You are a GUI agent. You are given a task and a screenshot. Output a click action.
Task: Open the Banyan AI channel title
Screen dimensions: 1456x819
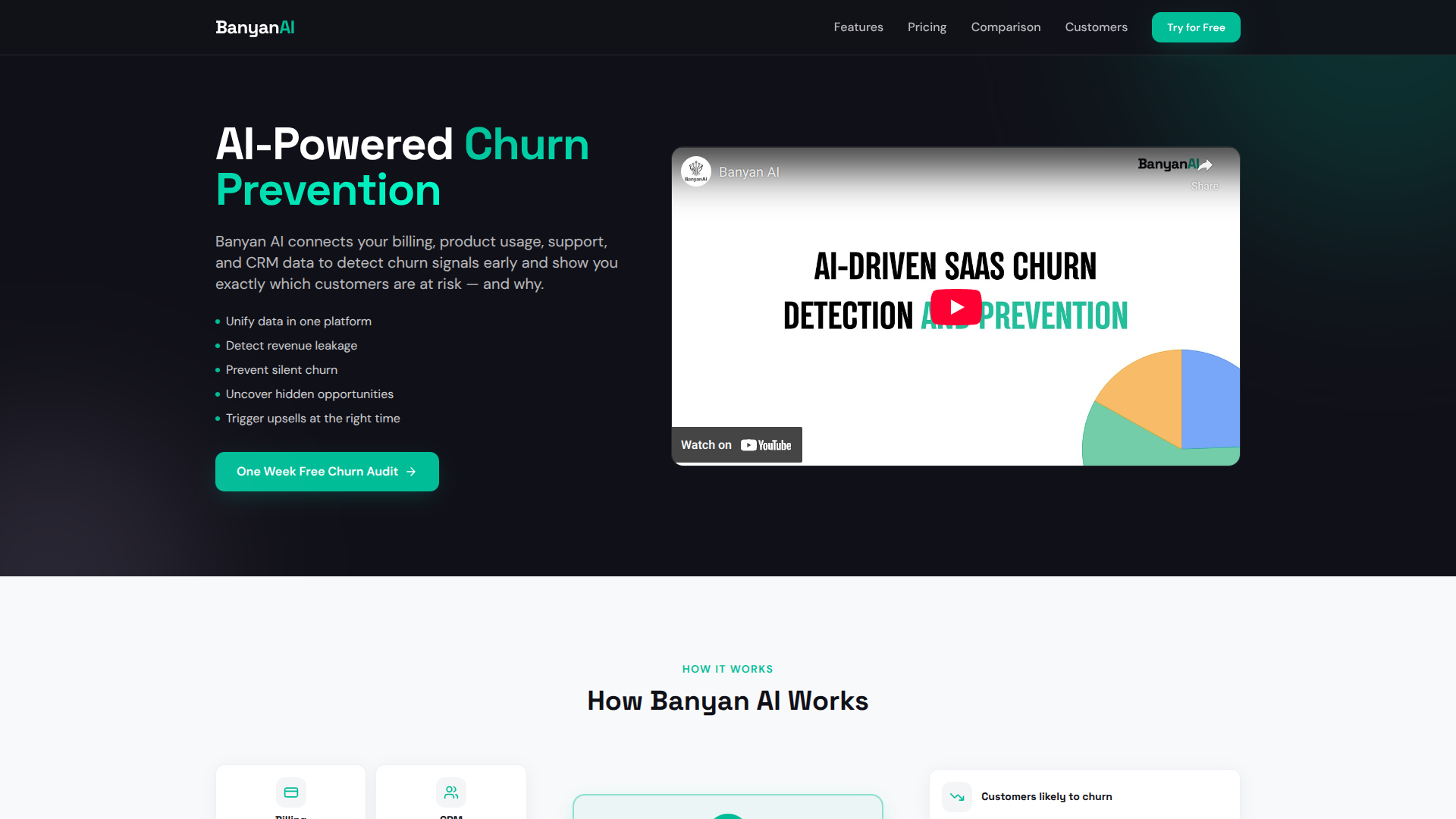(748, 172)
